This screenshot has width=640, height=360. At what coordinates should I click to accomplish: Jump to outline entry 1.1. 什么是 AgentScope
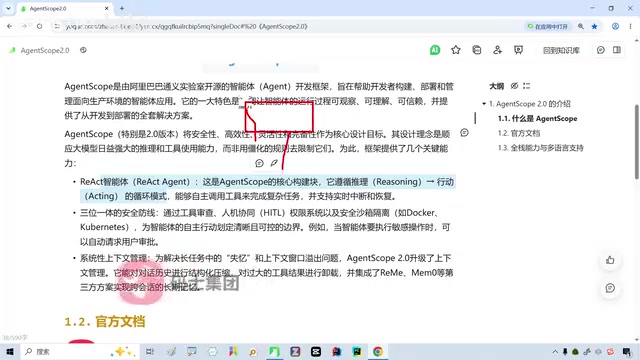(x=538, y=118)
